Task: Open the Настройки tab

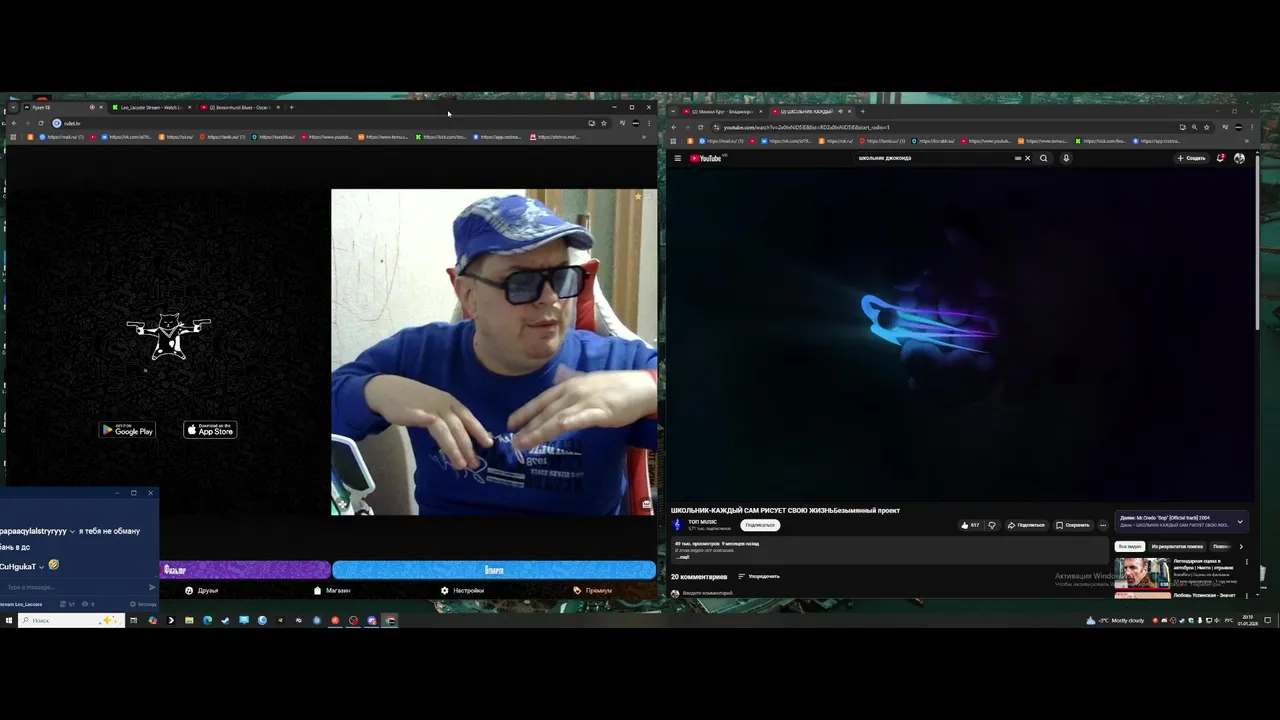Action: 462,591
